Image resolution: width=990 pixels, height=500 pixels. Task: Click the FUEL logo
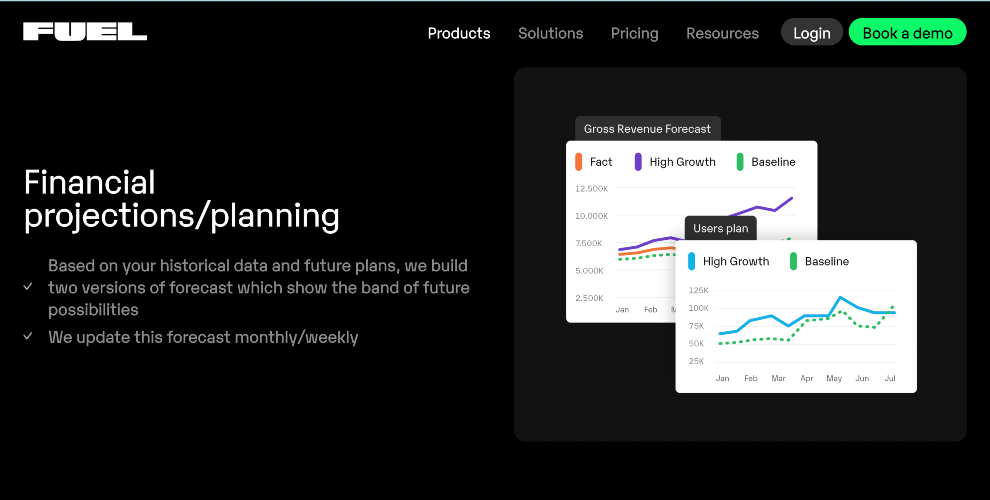pos(85,32)
